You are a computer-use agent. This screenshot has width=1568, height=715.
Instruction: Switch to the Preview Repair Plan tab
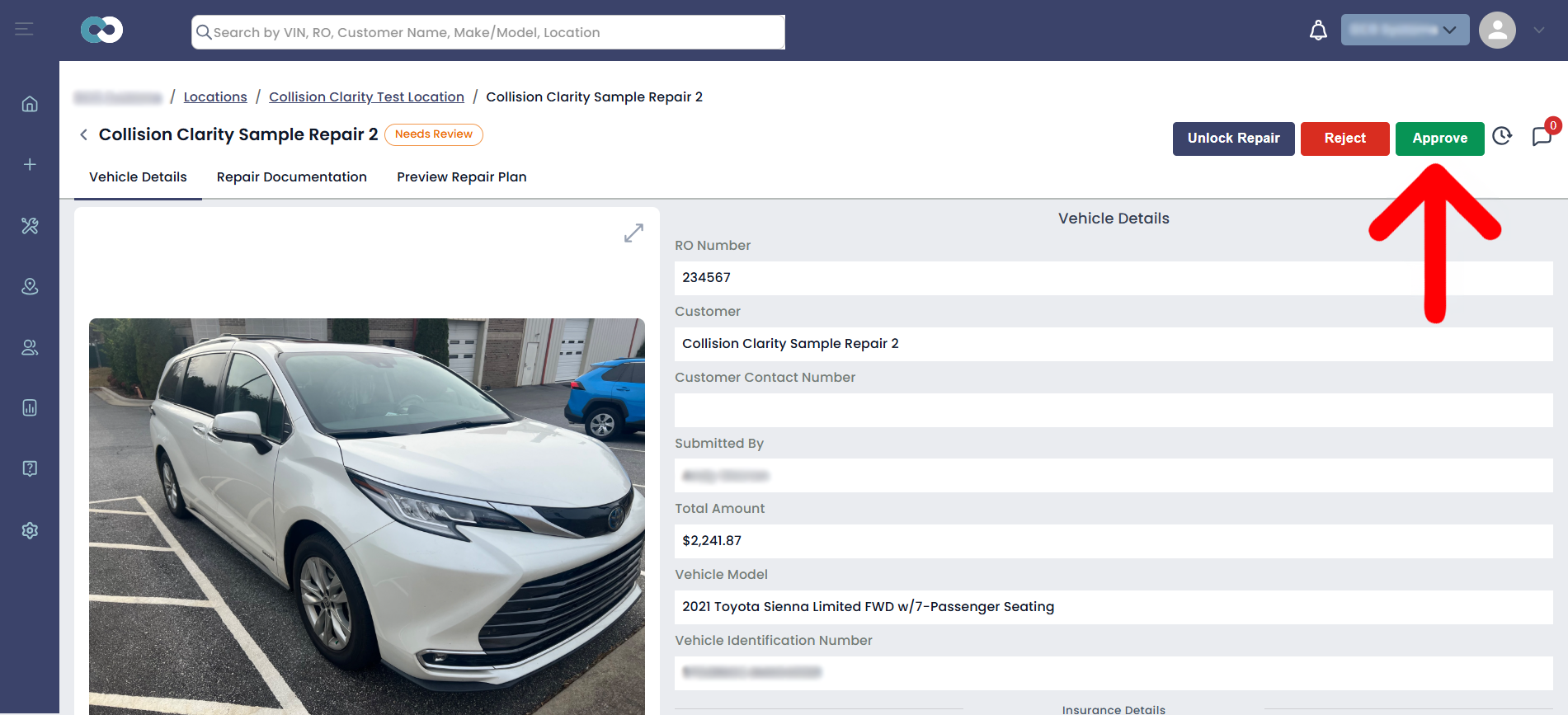[x=462, y=176]
